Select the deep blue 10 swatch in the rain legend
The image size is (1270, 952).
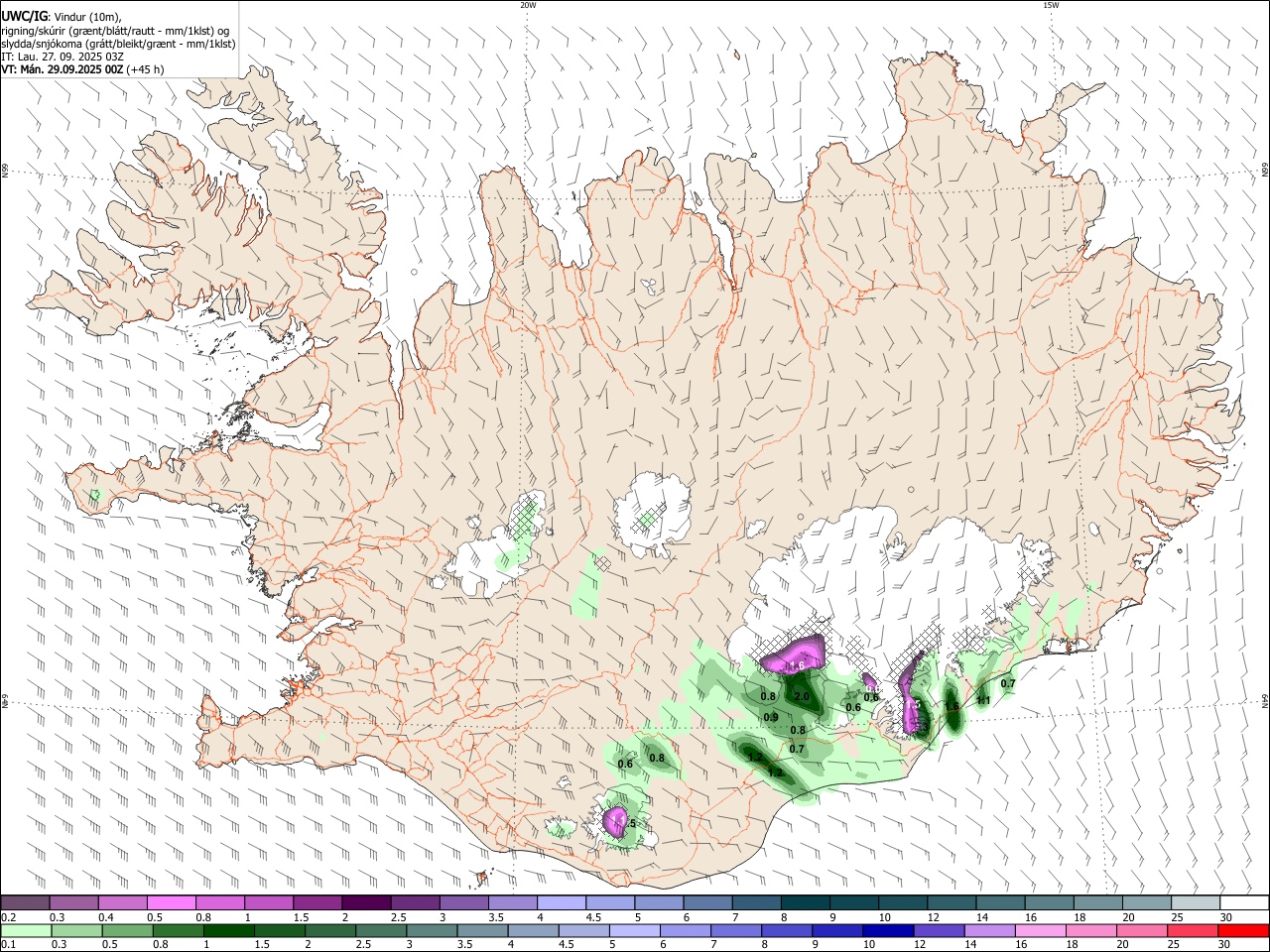click(x=887, y=930)
